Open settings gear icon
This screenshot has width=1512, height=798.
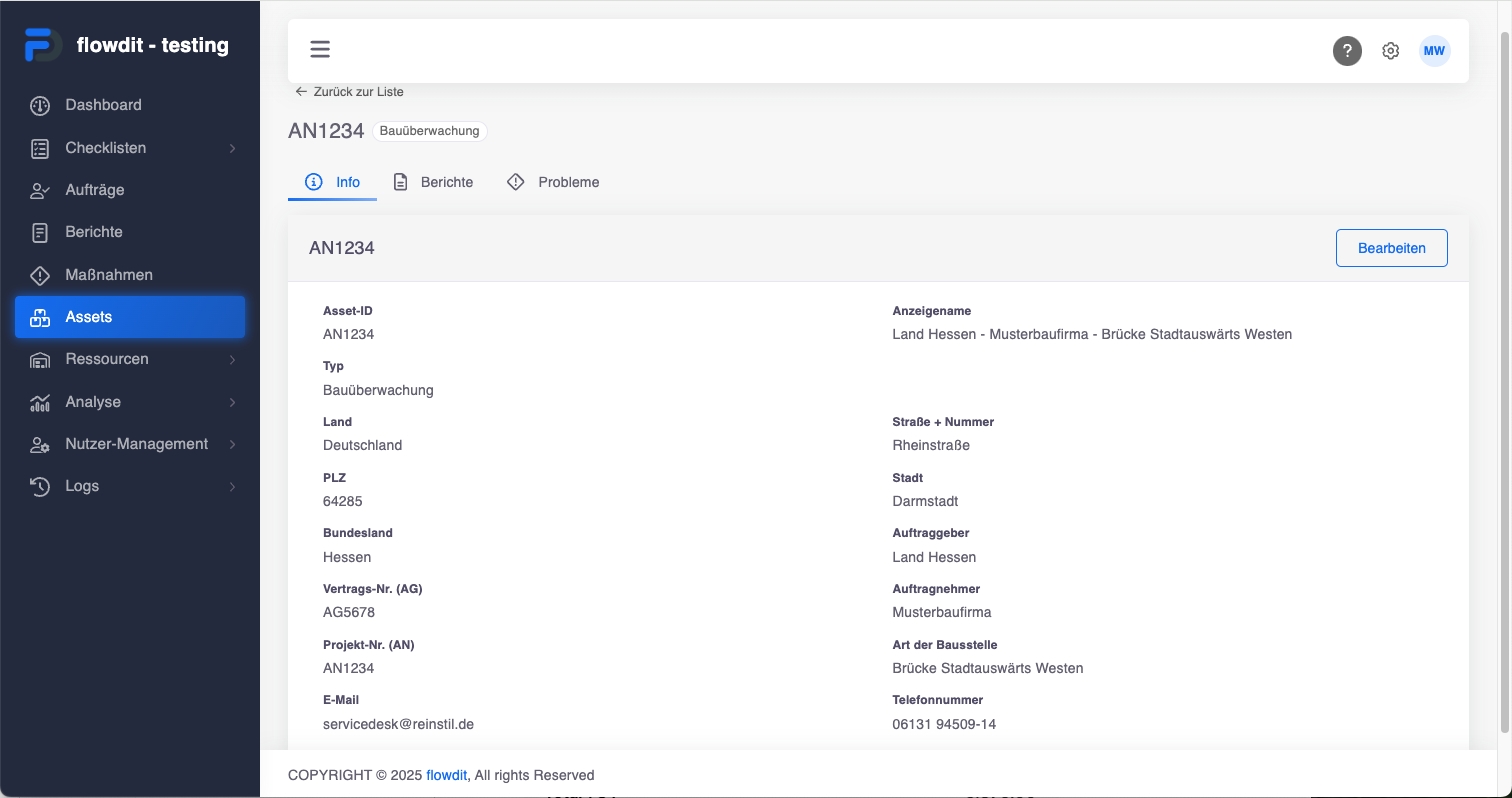pos(1390,51)
